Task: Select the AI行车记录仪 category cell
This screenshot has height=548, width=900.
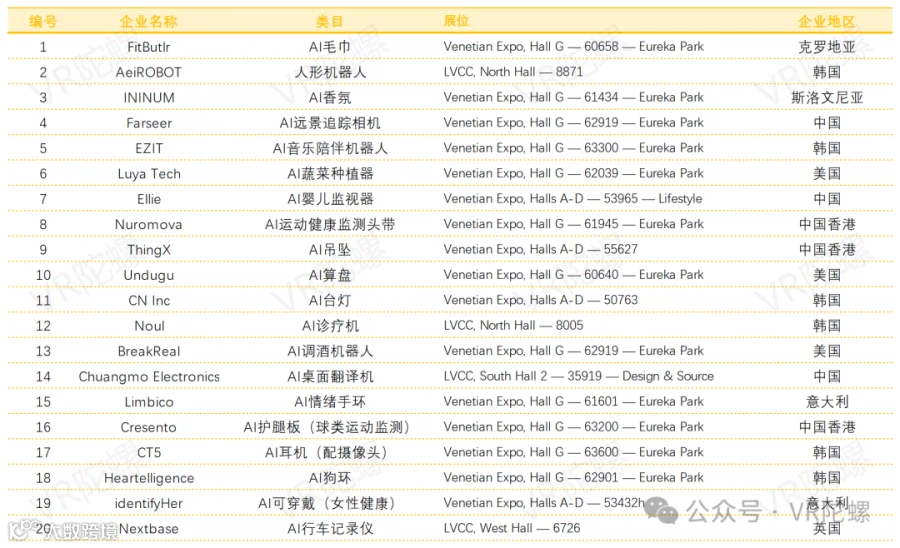Action: (x=330, y=528)
